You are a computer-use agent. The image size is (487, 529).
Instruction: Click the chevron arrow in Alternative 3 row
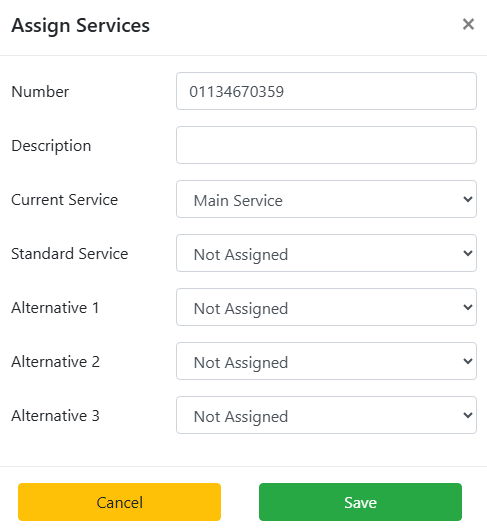click(x=468, y=415)
